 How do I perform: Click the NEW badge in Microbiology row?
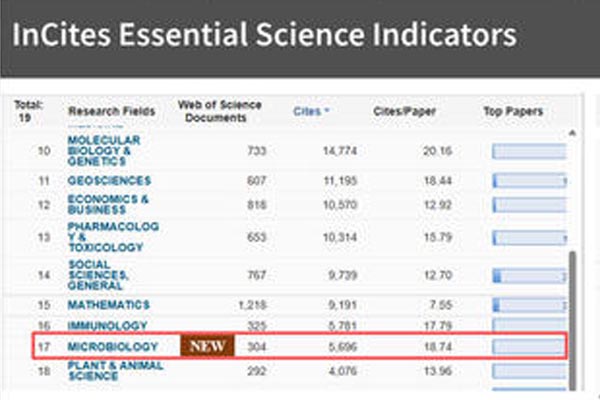[206, 346]
